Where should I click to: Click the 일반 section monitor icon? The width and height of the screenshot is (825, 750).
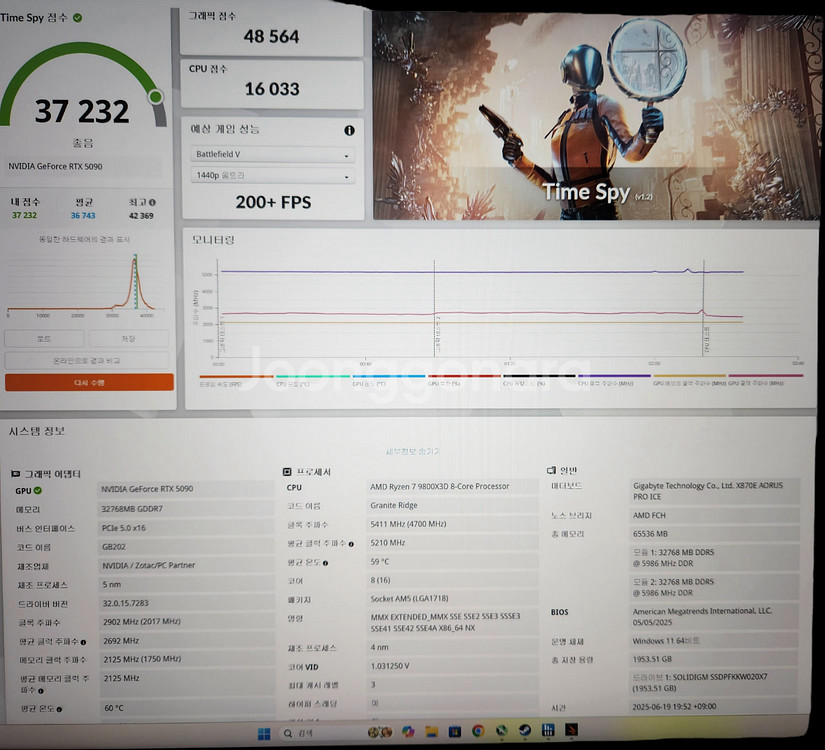pos(551,470)
